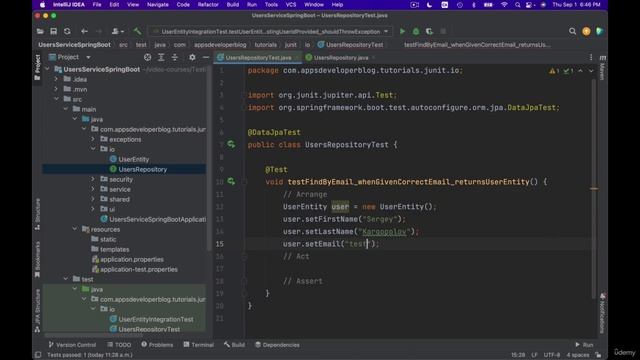The image size is (640, 360).
Task: Click run gutter icon beside test method
Action: [231, 182]
